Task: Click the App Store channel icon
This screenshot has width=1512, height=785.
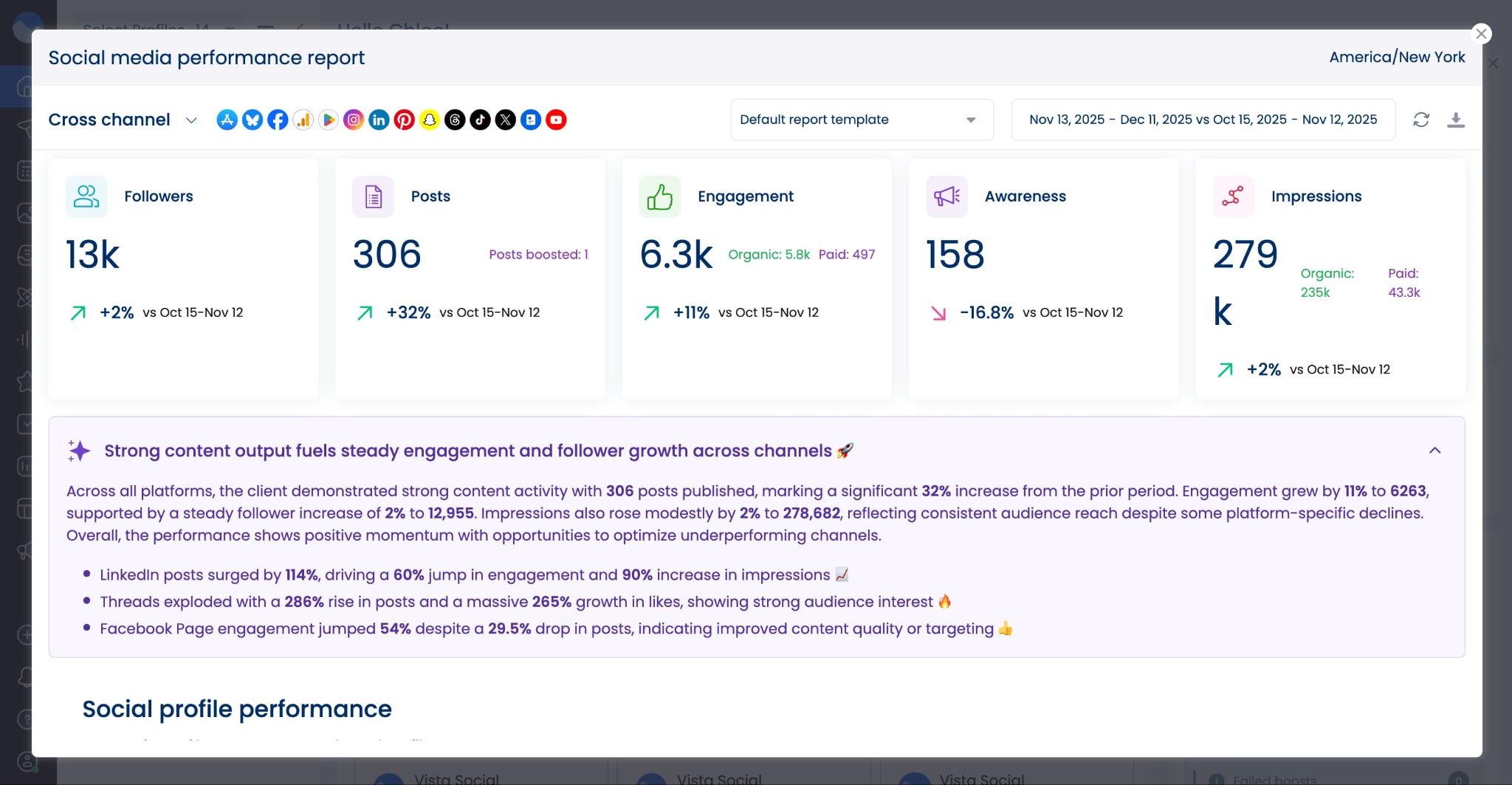Action: [227, 120]
